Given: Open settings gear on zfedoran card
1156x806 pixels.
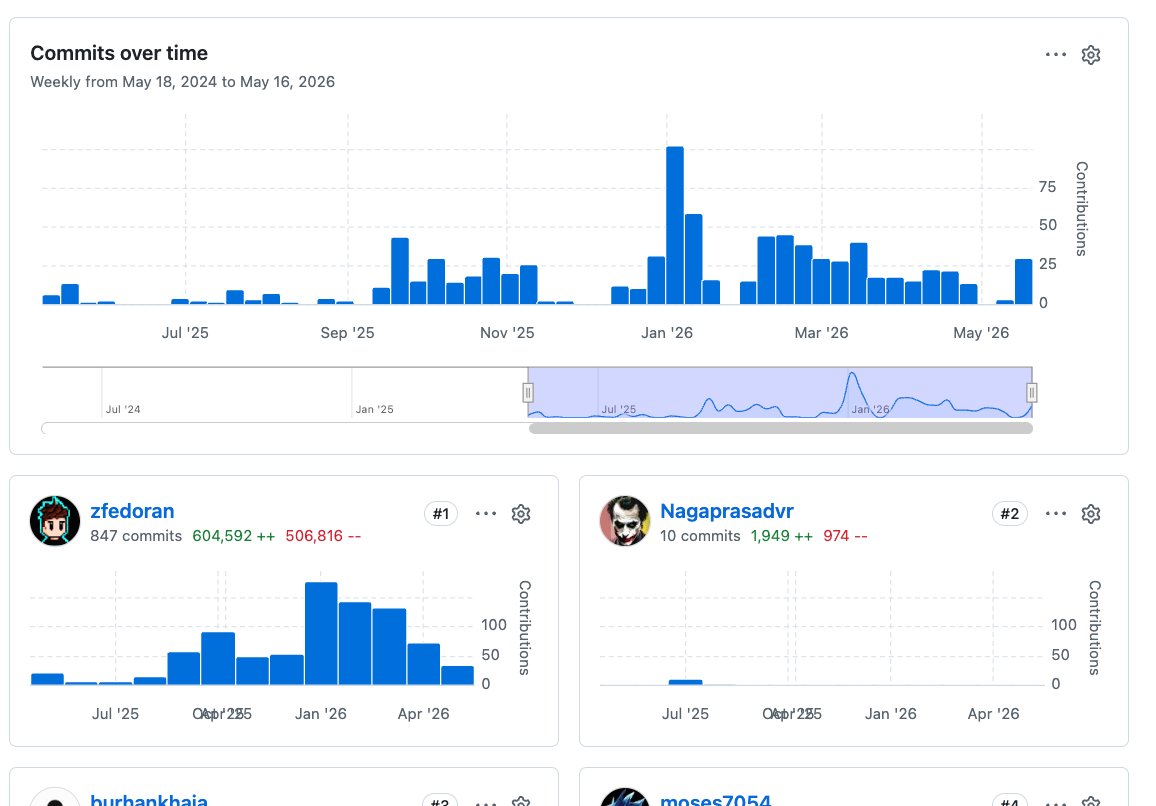Looking at the screenshot, I should (x=520, y=514).
